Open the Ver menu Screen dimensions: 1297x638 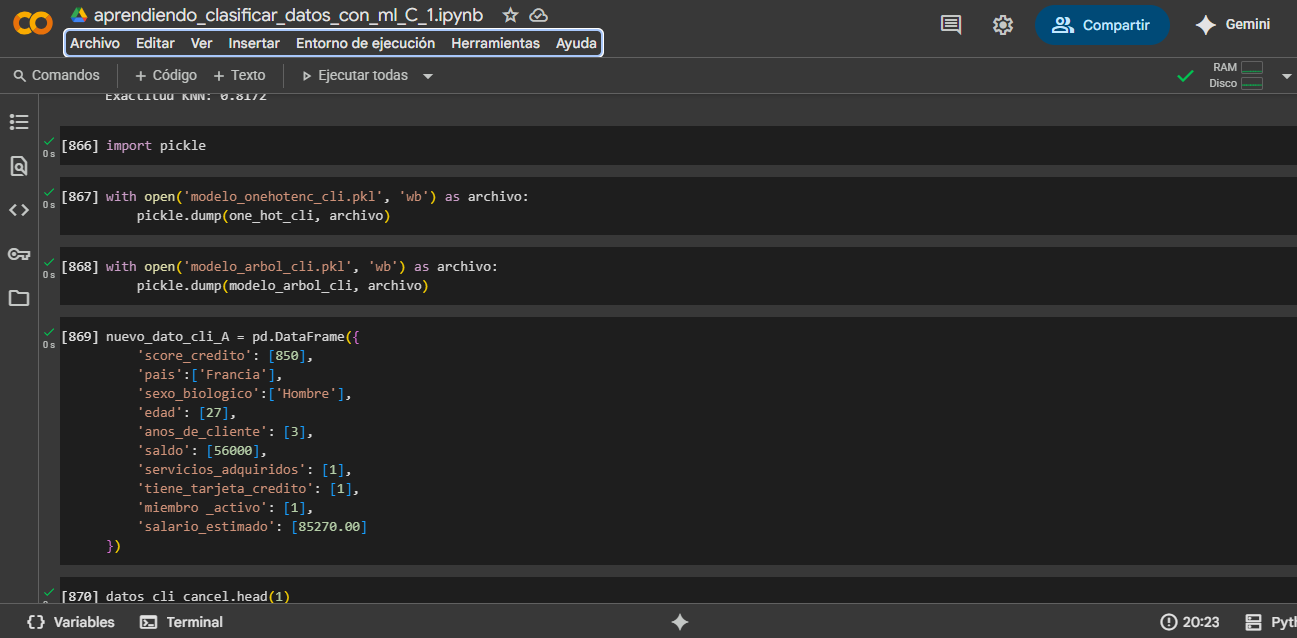[201, 43]
